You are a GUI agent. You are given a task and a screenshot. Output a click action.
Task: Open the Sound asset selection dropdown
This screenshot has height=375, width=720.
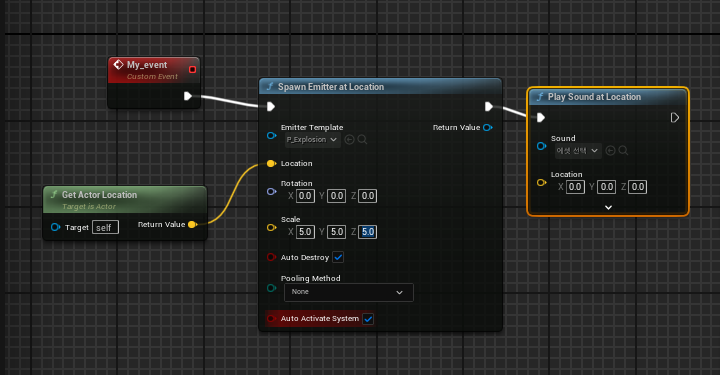coord(578,151)
